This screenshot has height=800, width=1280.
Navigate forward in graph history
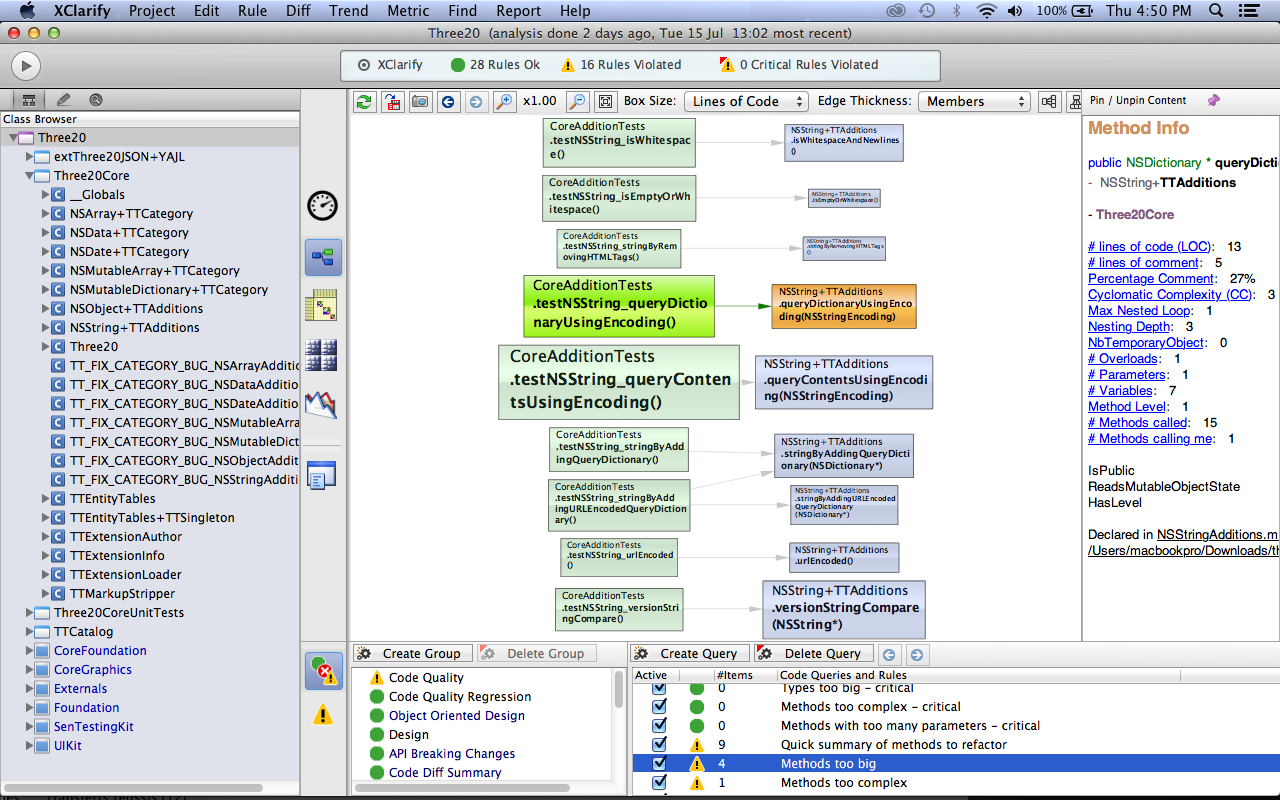click(x=476, y=102)
